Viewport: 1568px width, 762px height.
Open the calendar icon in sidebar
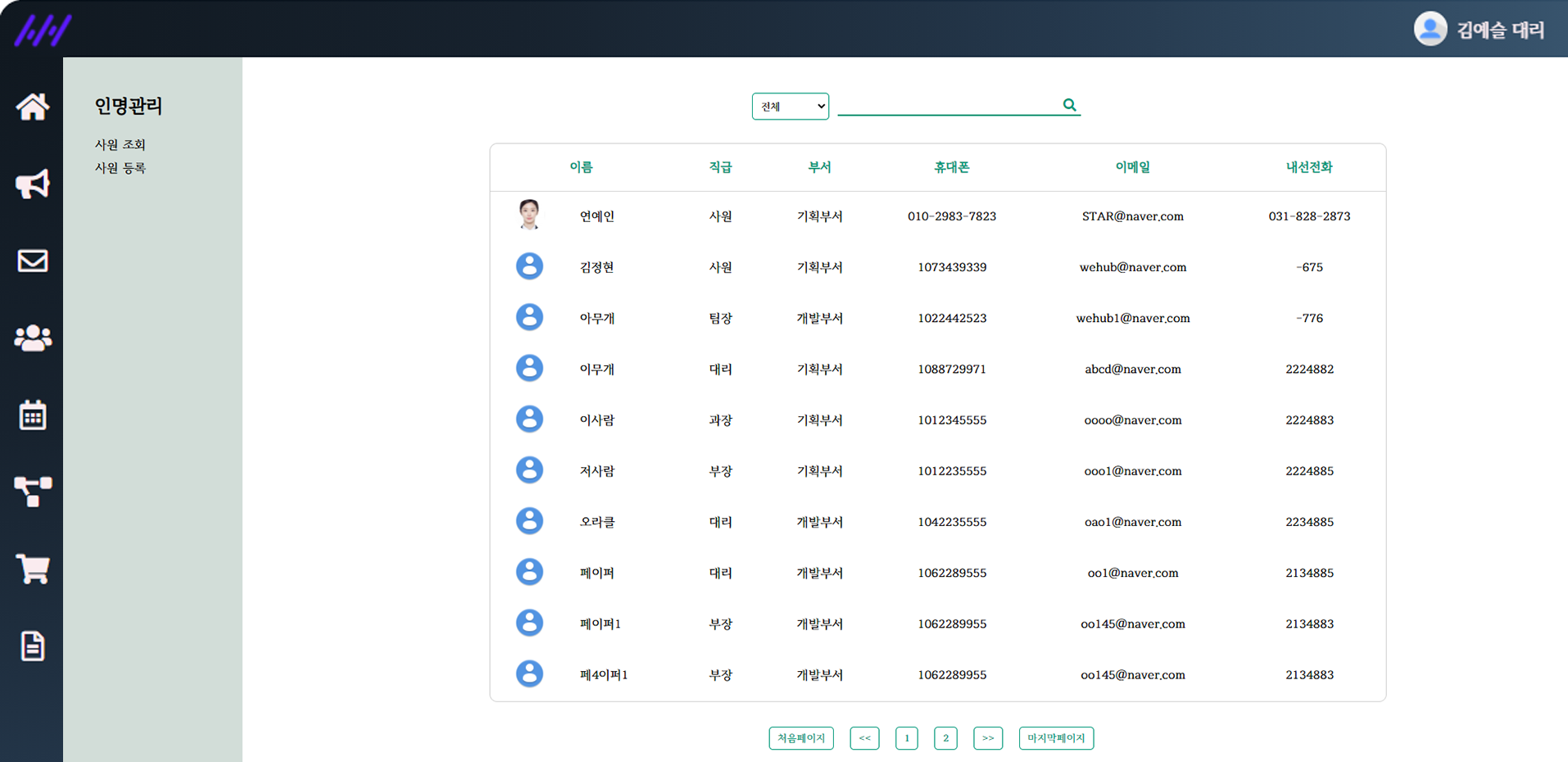pos(33,415)
